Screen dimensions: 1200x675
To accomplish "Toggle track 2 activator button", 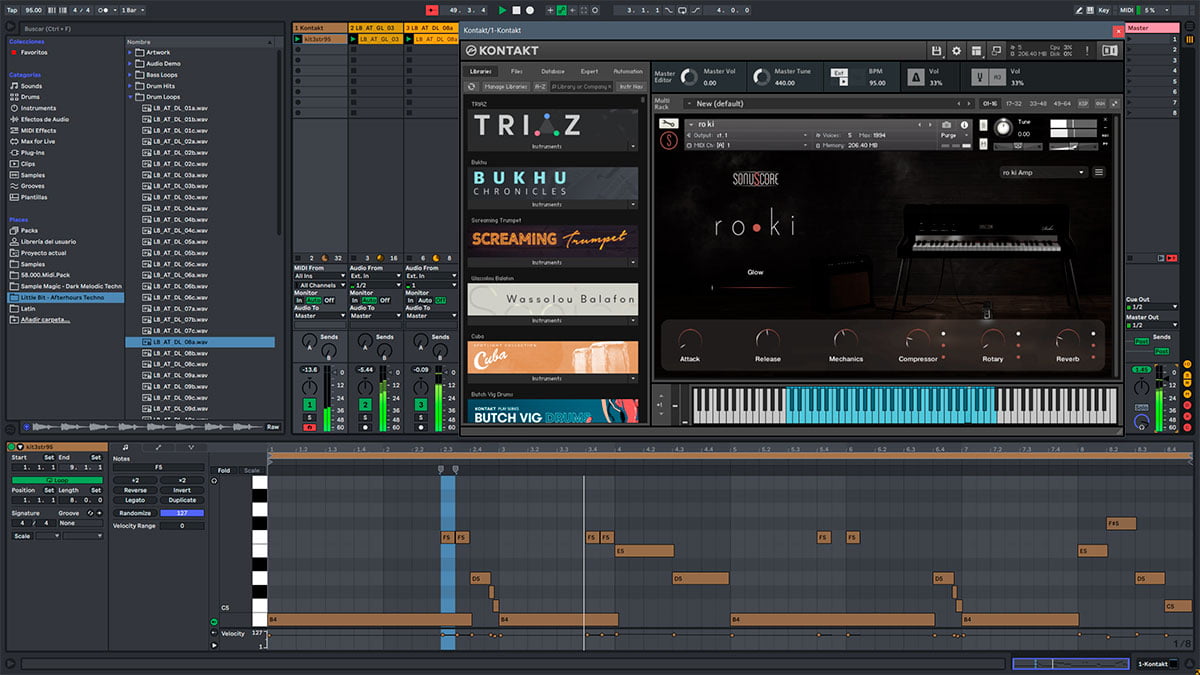I will 366,403.
